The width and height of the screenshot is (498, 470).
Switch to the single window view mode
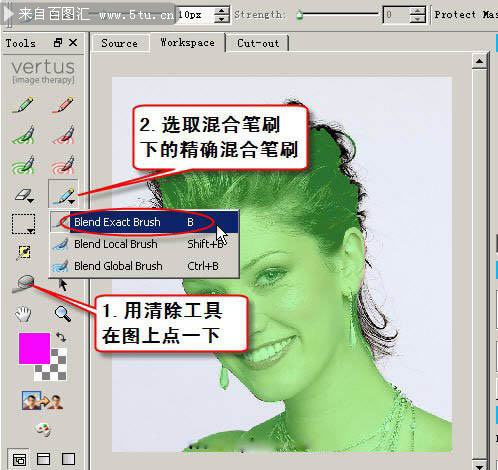(x=68, y=459)
